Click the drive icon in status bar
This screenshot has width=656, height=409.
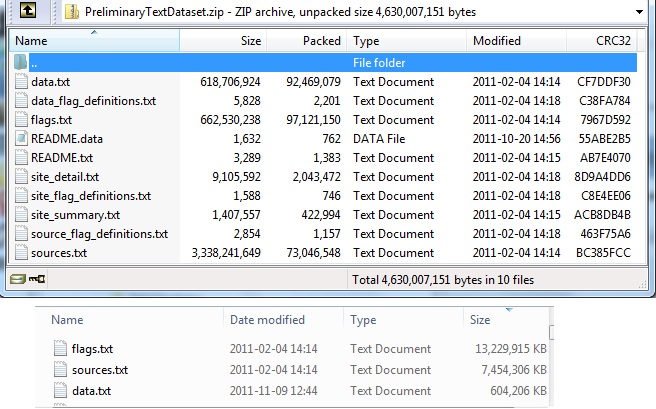click(17, 279)
